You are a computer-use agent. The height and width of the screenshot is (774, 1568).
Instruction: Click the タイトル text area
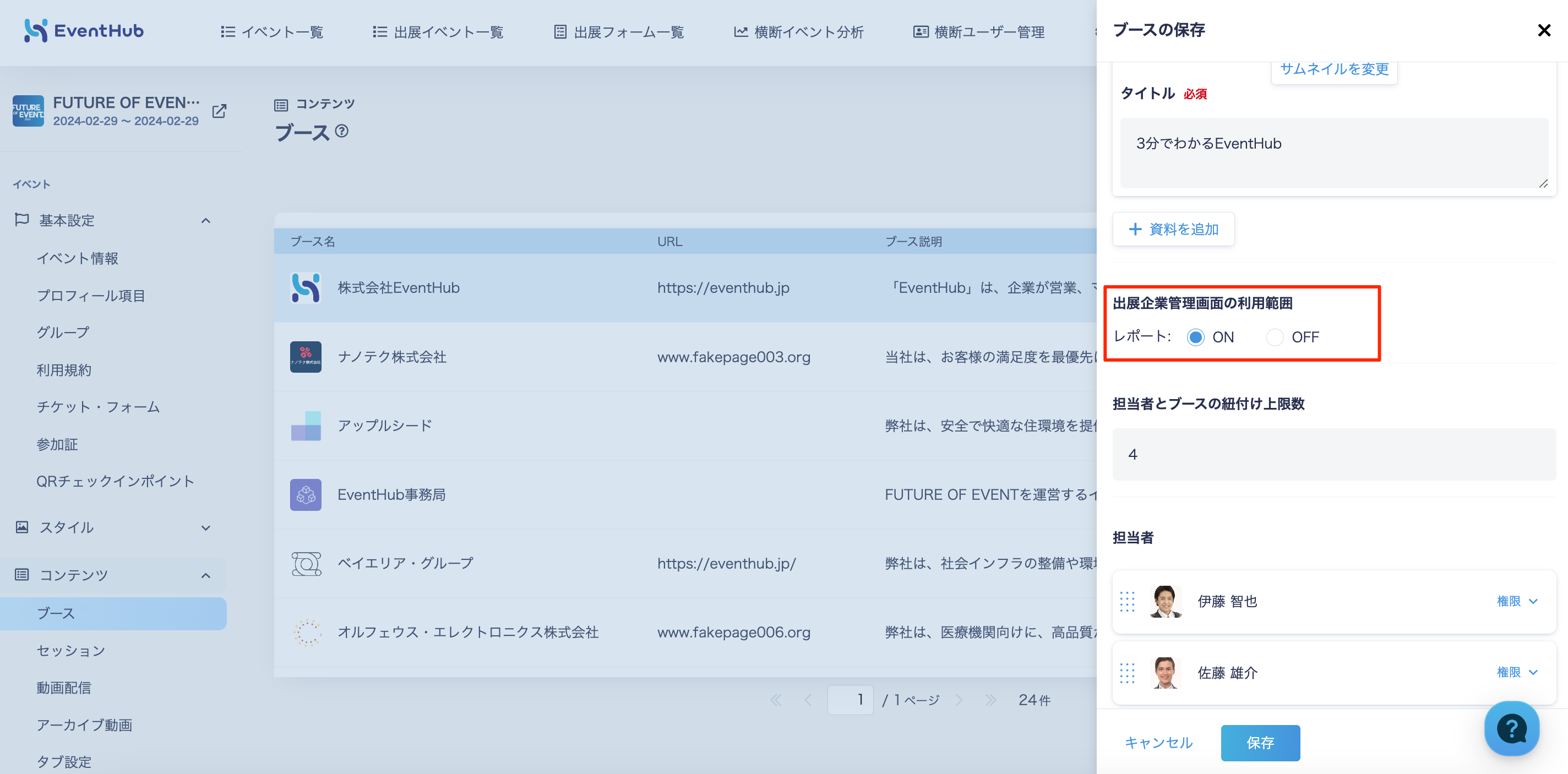point(1334,152)
